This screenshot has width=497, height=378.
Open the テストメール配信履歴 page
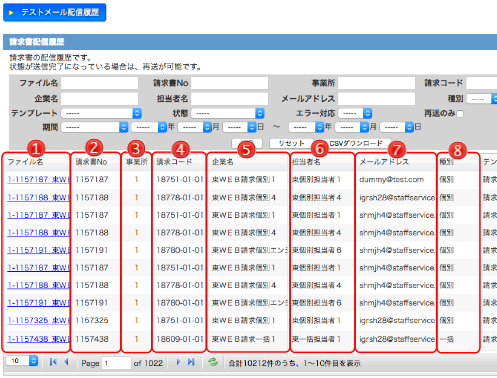coord(54,13)
